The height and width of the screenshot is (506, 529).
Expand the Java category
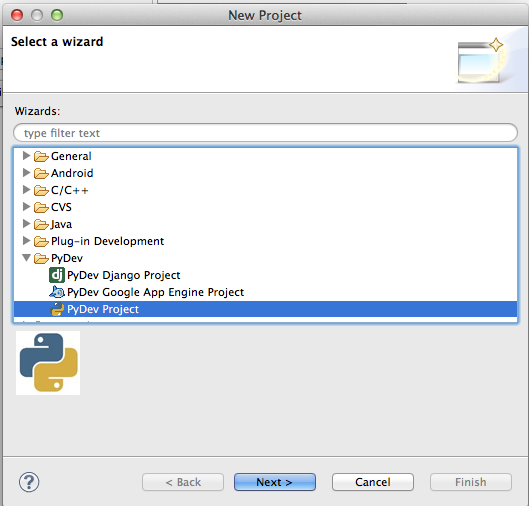(26, 224)
